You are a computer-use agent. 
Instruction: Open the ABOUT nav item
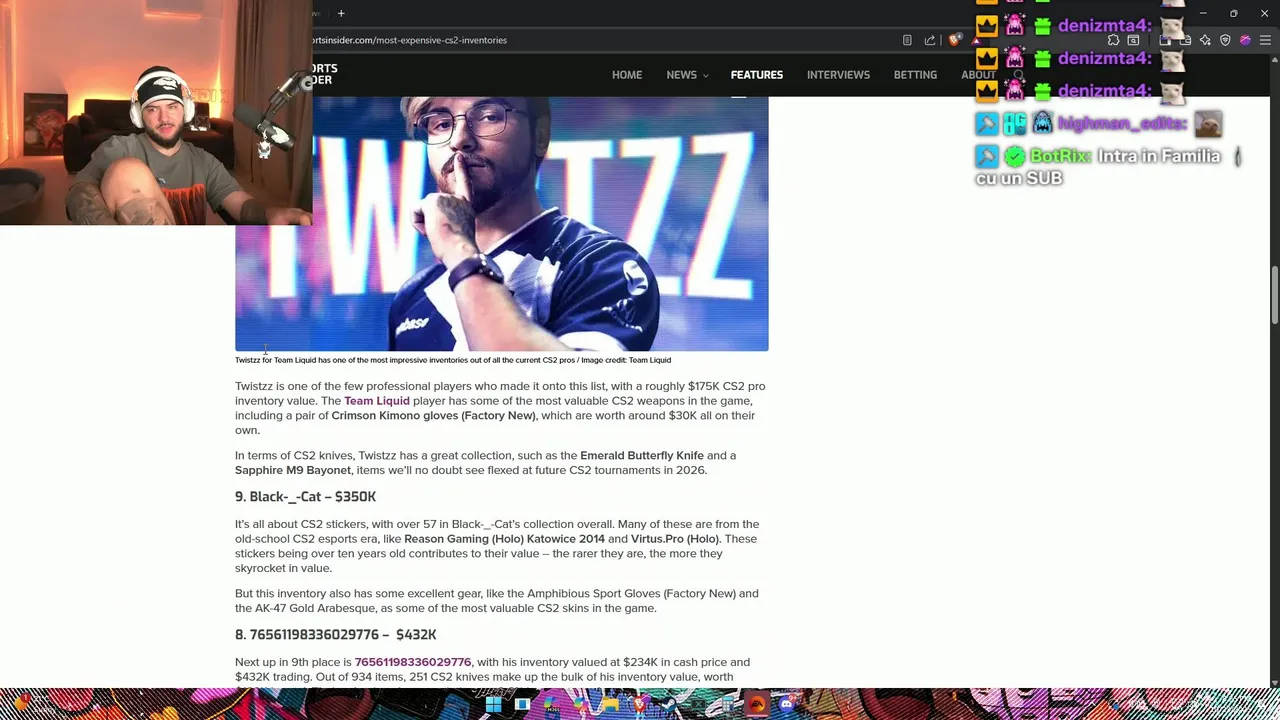click(978, 75)
